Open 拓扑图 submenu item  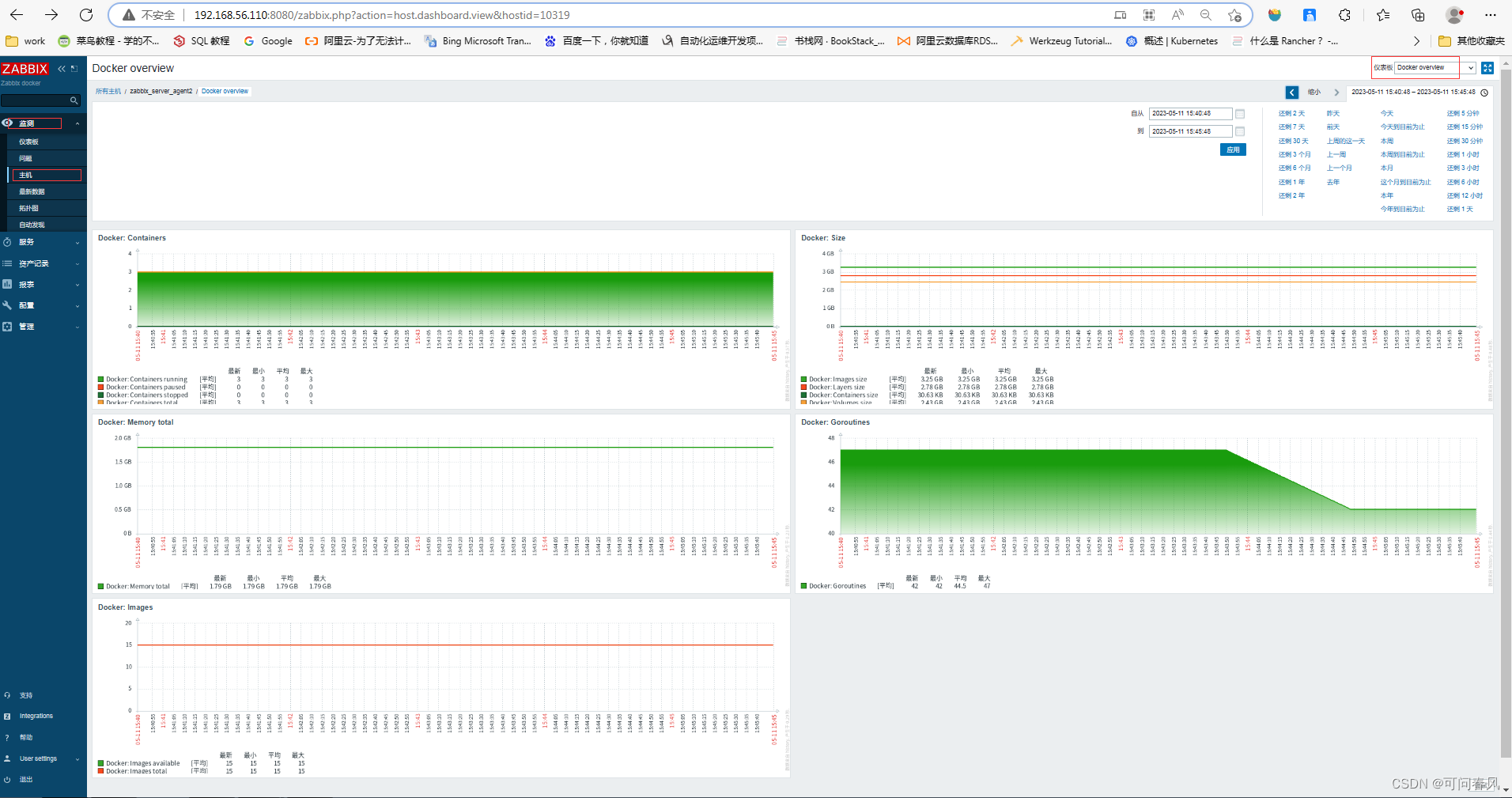(28, 208)
